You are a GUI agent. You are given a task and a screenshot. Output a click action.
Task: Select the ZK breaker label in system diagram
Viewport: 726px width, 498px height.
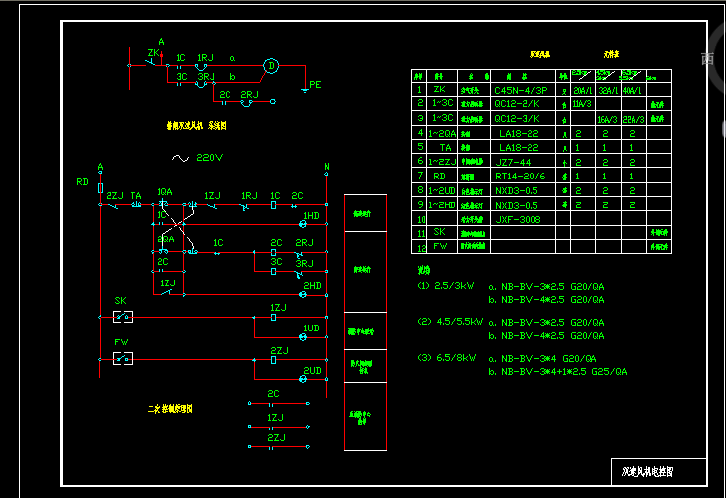(153, 53)
